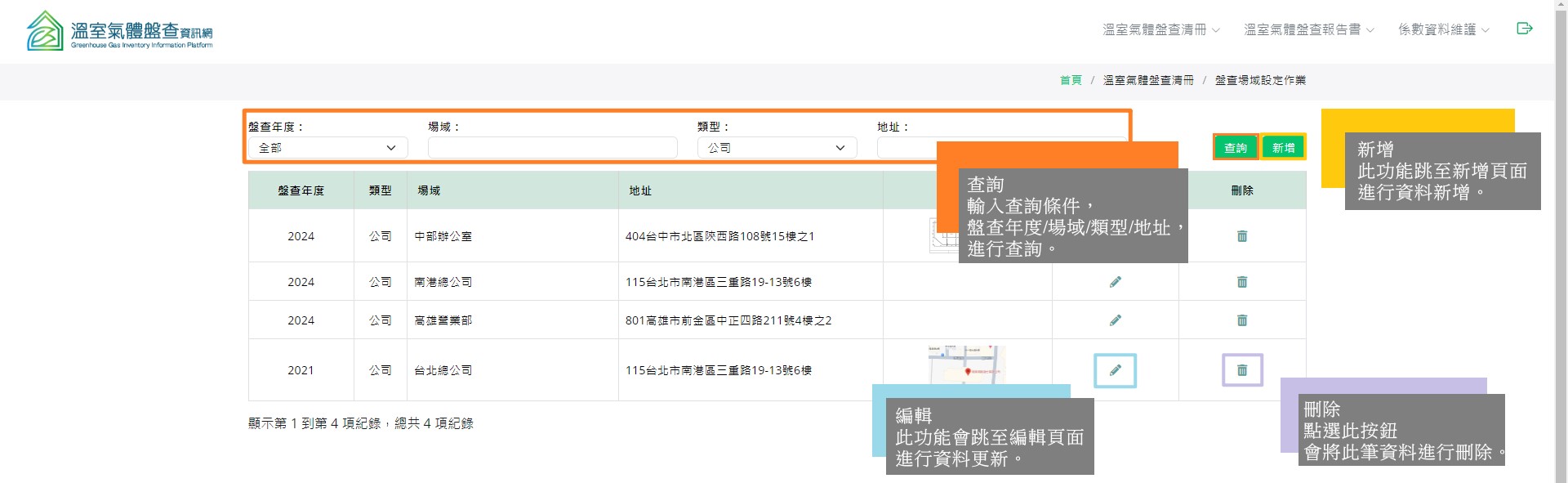Image resolution: width=1568 pixels, height=483 pixels.
Task: Click the trash icon in the 南港總公司 row
Action: pos(1241,282)
